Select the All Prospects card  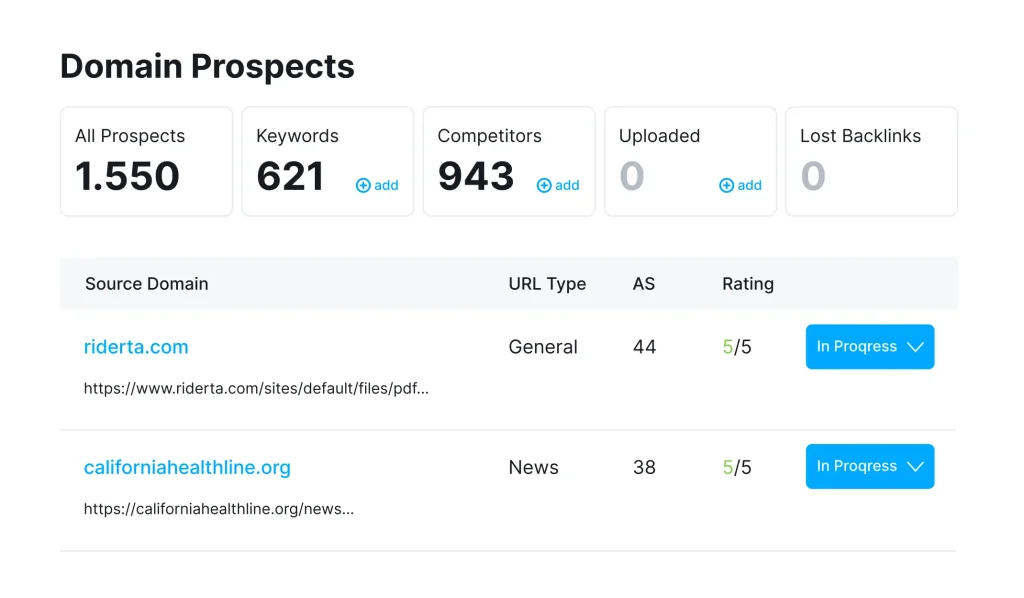coord(146,161)
